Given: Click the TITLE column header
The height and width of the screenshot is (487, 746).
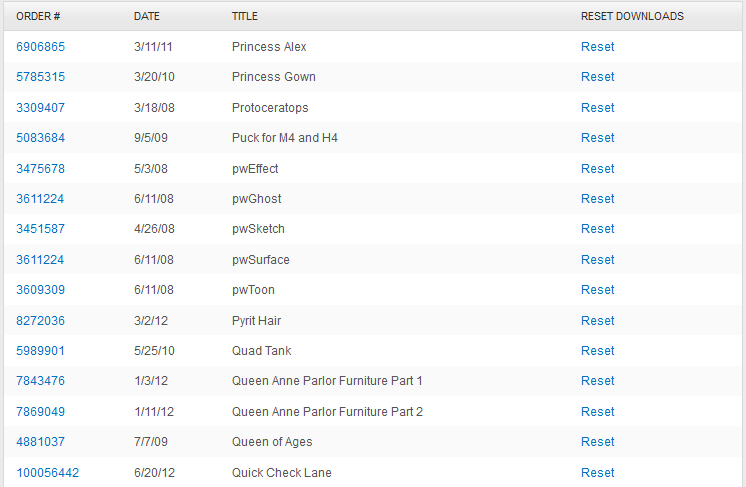Looking at the screenshot, I should (244, 17).
